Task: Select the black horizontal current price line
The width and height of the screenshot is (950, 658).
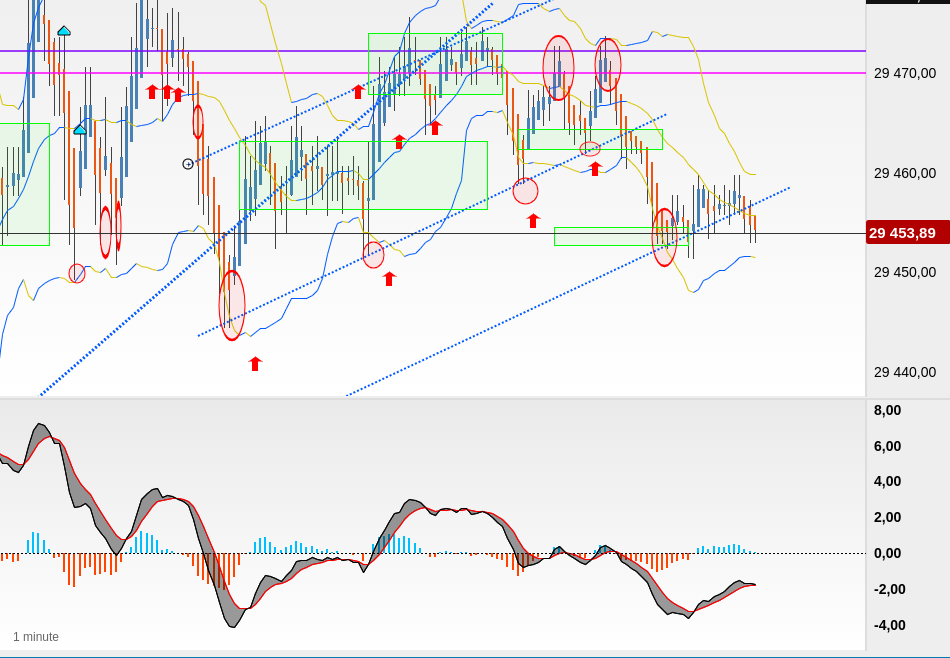Action: [x=433, y=233]
